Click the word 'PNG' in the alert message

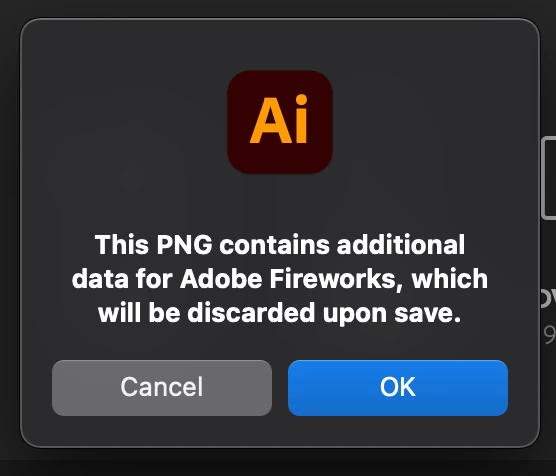(x=184, y=244)
